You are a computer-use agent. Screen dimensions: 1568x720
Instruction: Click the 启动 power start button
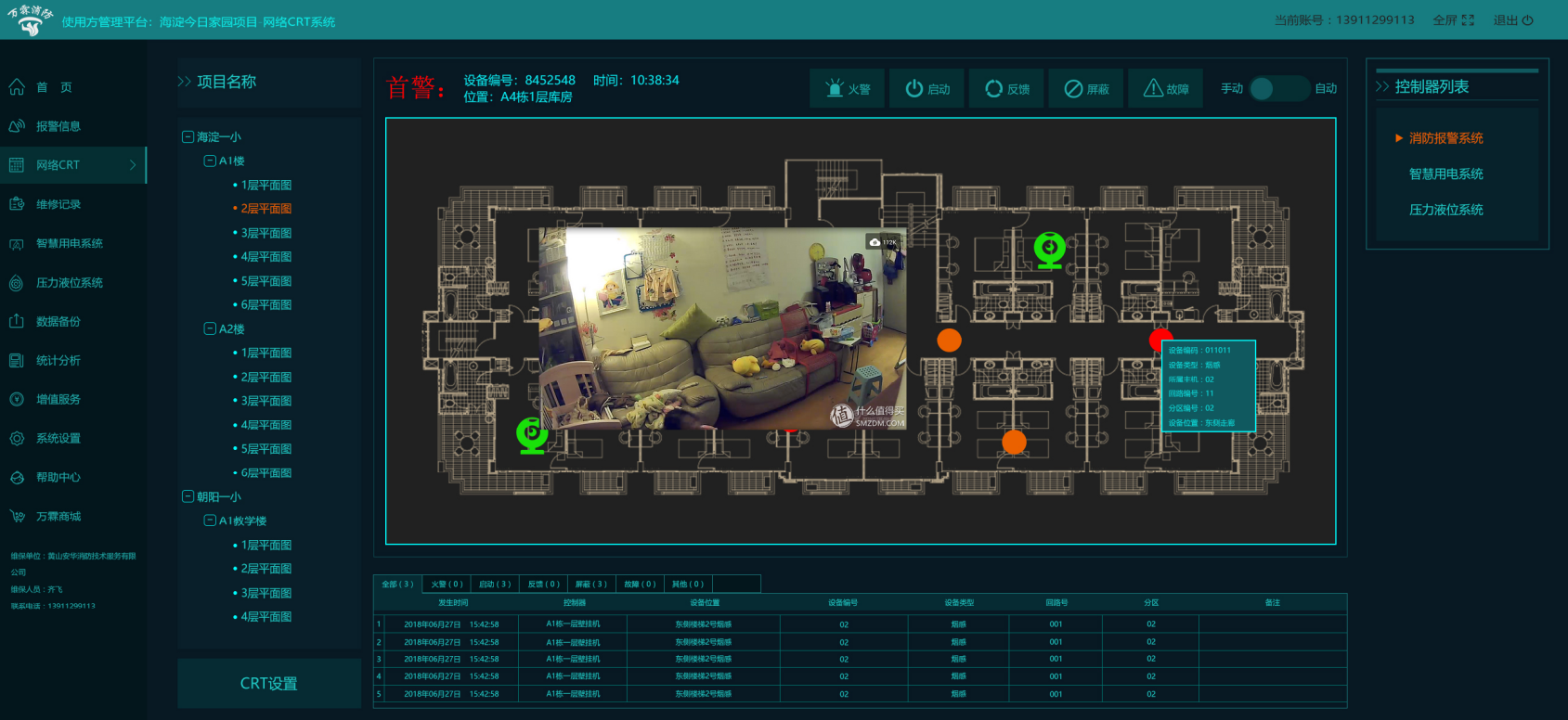[x=927, y=88]
